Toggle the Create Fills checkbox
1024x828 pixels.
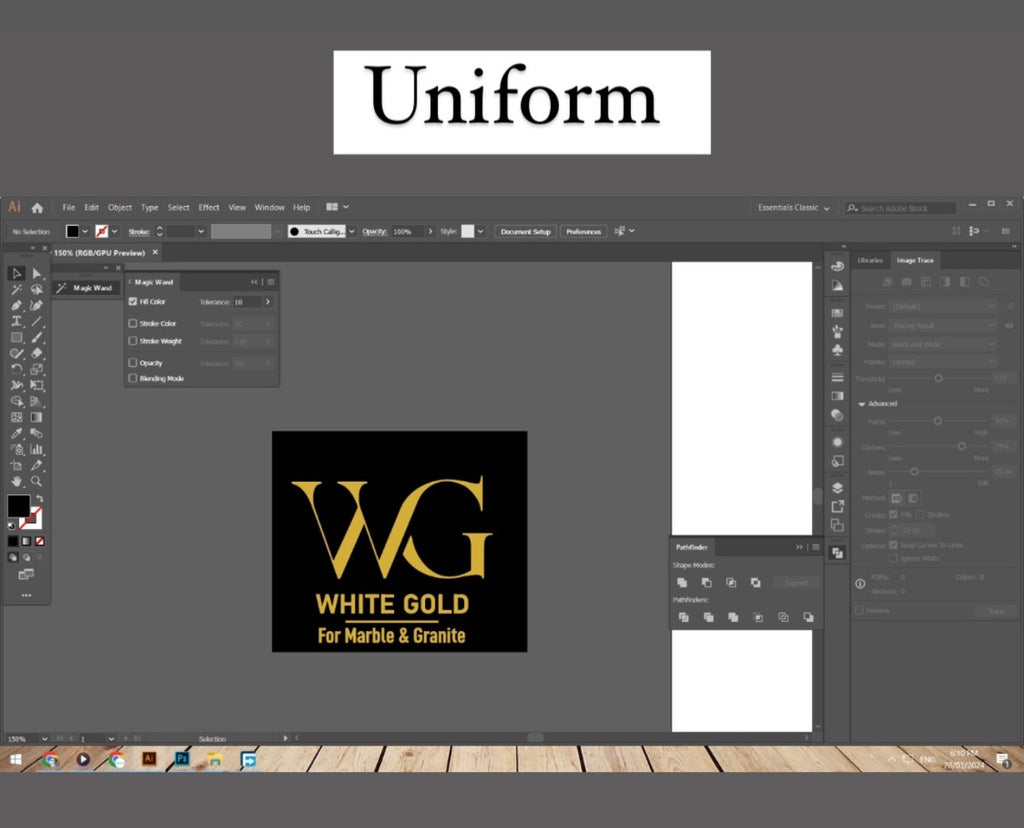click(x=893, y=515)
